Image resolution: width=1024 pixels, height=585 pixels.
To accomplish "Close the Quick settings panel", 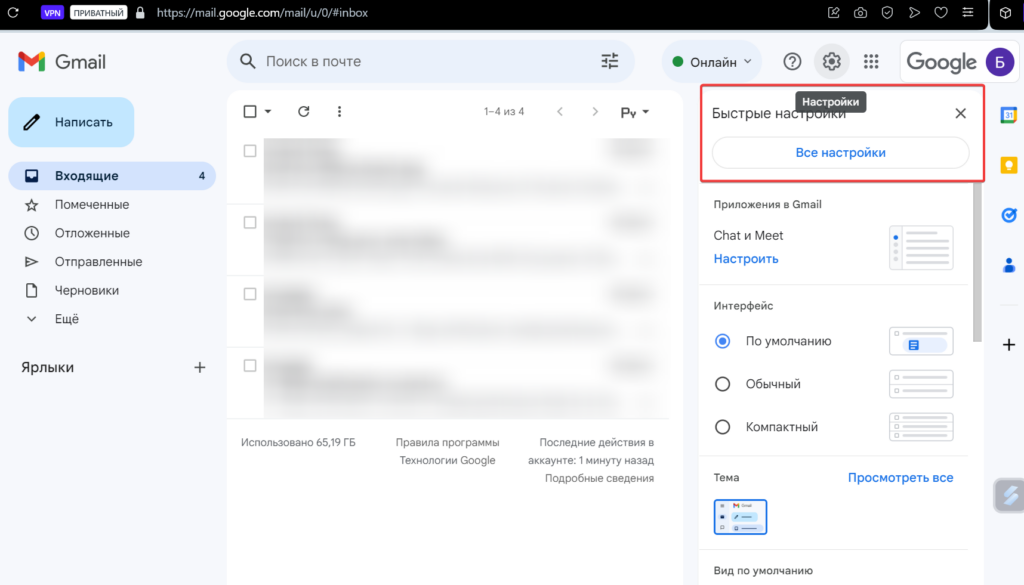I will (x=960, y=114).
